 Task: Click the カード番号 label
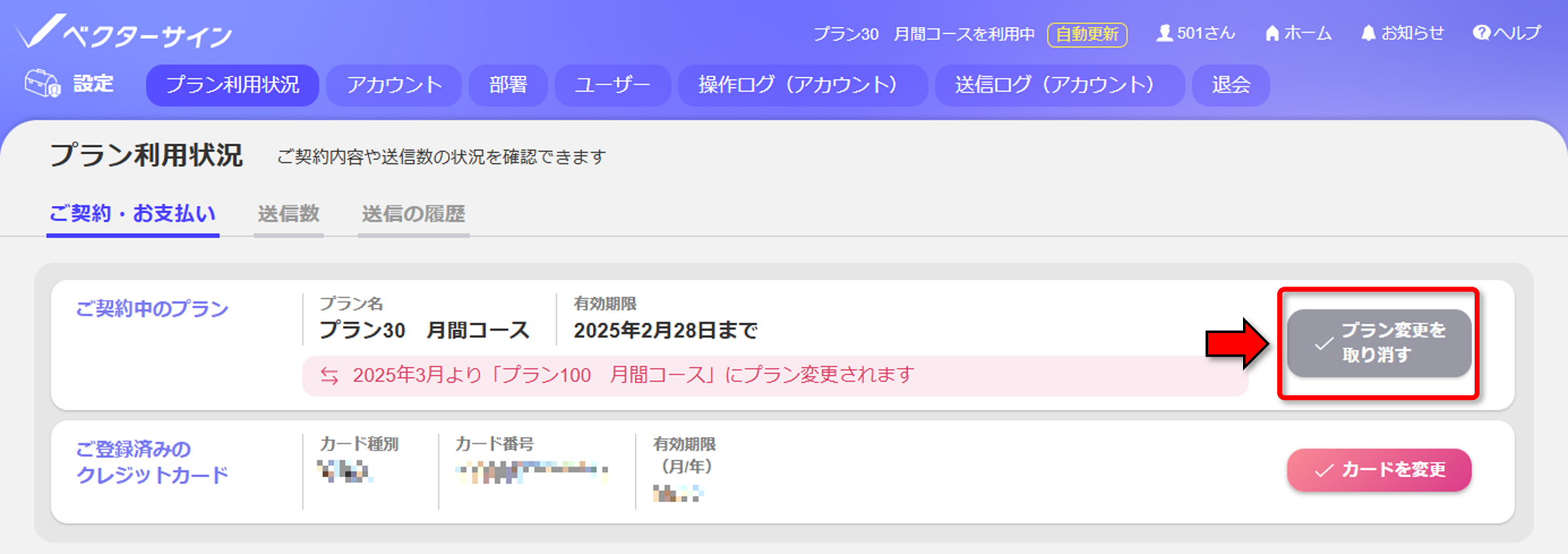[x=495, y=444]
